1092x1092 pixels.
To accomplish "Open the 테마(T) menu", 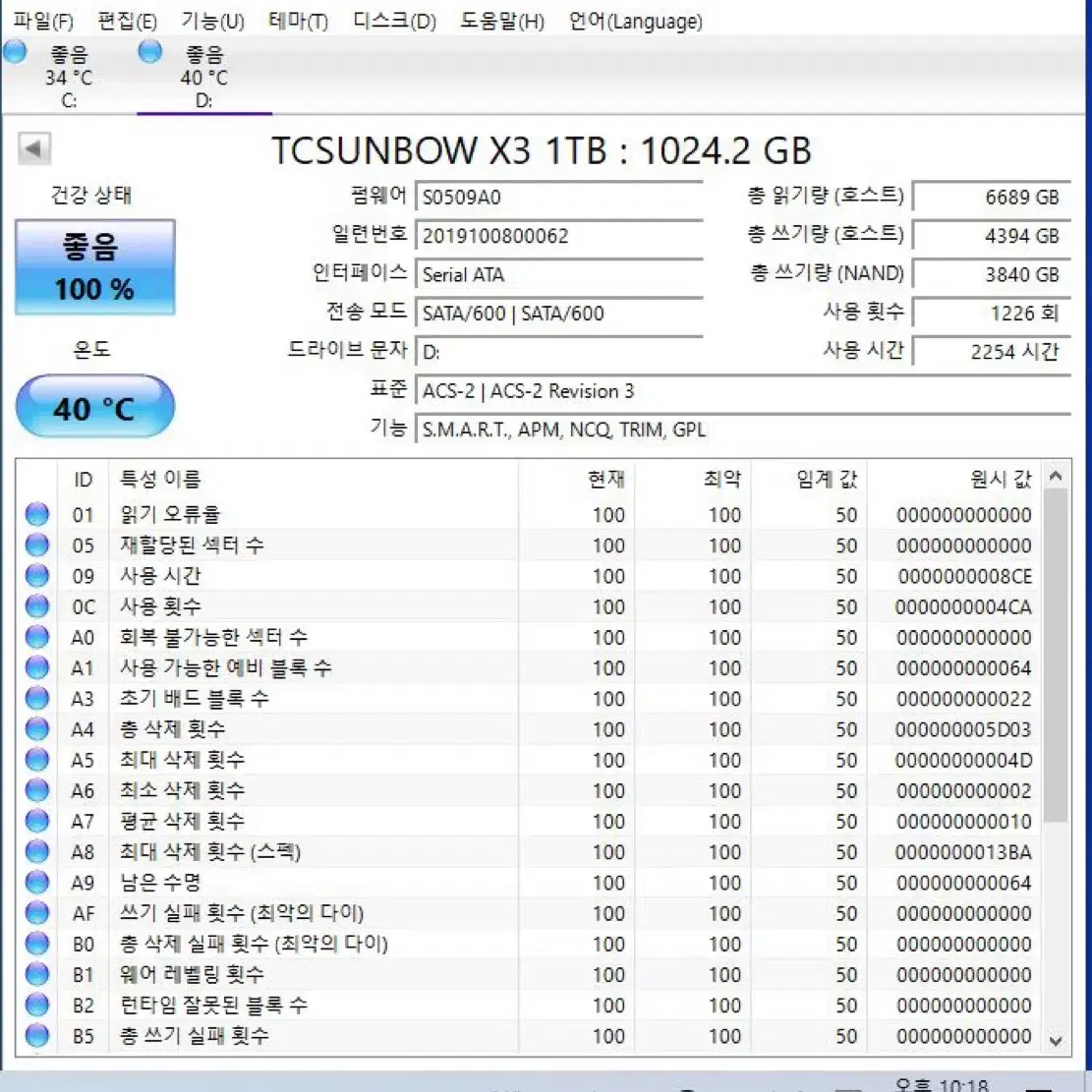I will pos(298,21).
